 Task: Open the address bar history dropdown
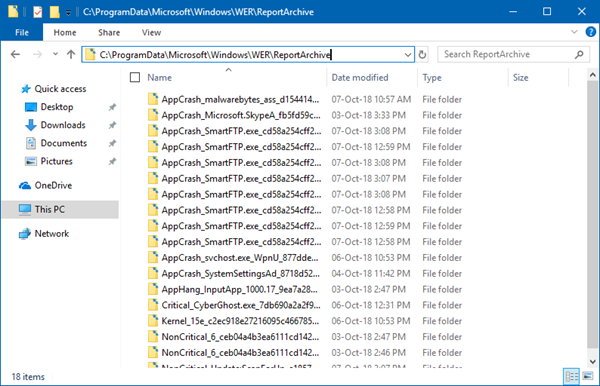(x=408, y=55)
